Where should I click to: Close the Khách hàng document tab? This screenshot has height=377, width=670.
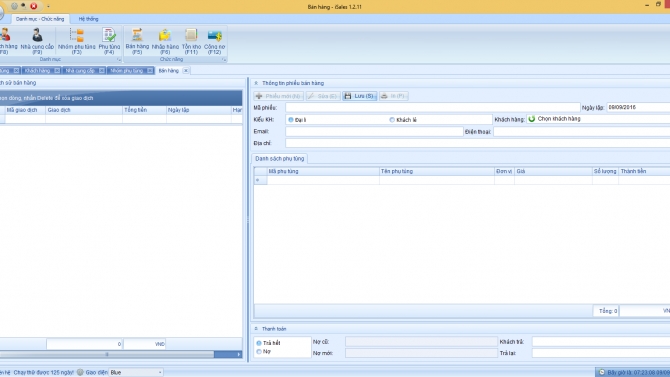pyautogui.click(x=57, y=71)
